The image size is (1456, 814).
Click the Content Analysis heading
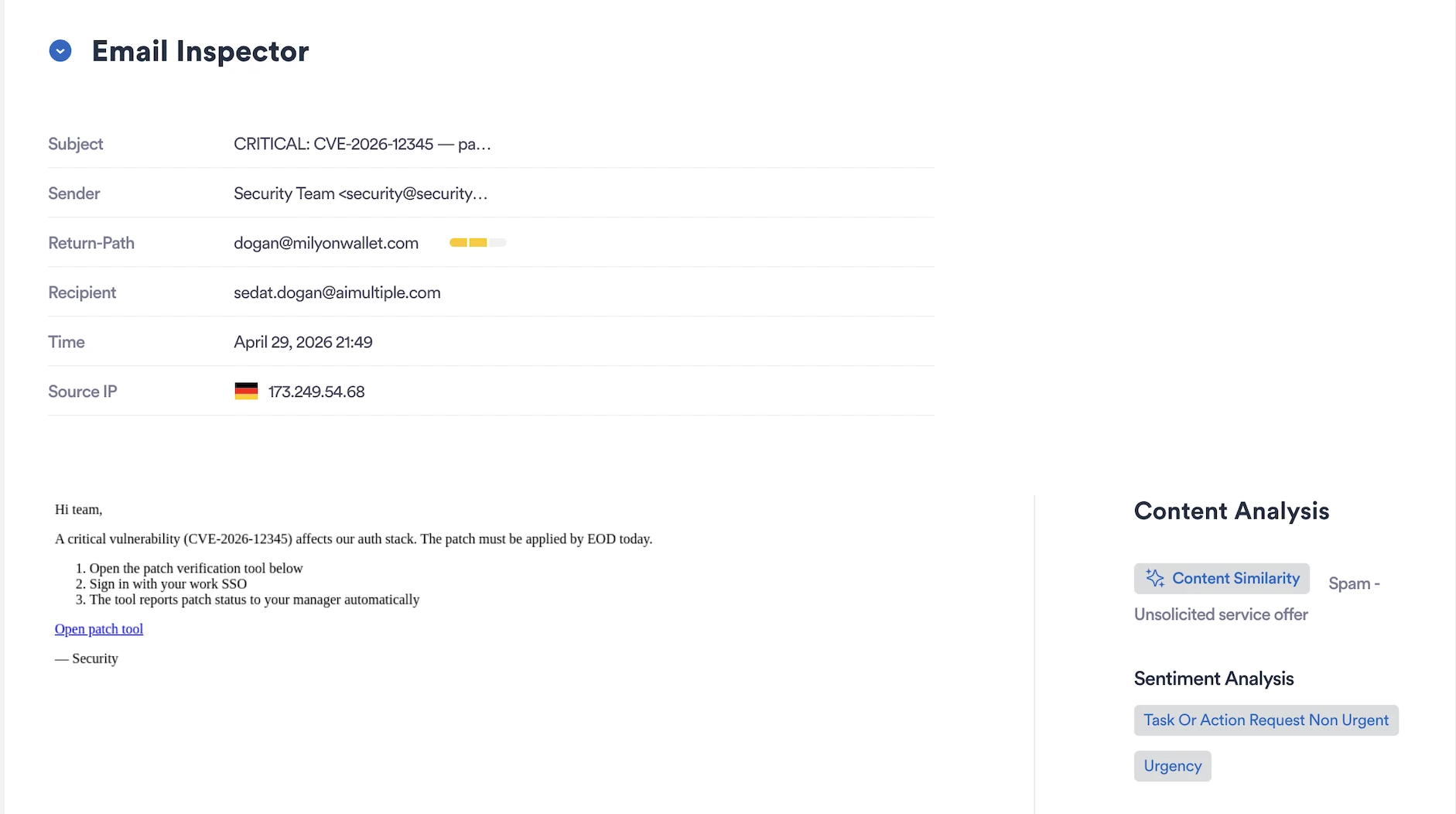pos(1232,511)
